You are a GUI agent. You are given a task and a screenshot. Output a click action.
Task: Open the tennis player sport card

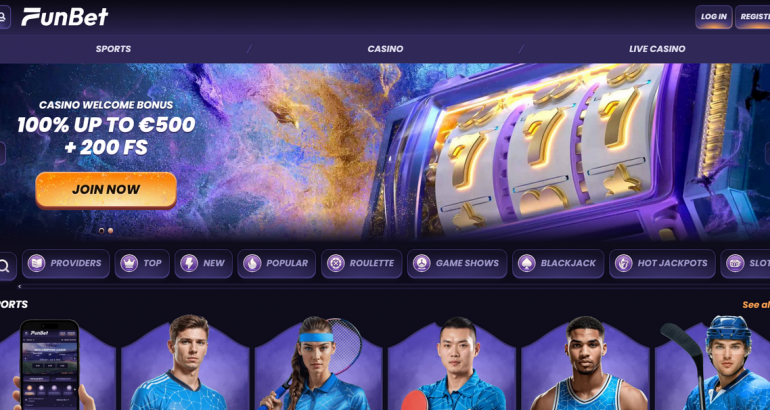coord(318,365)
